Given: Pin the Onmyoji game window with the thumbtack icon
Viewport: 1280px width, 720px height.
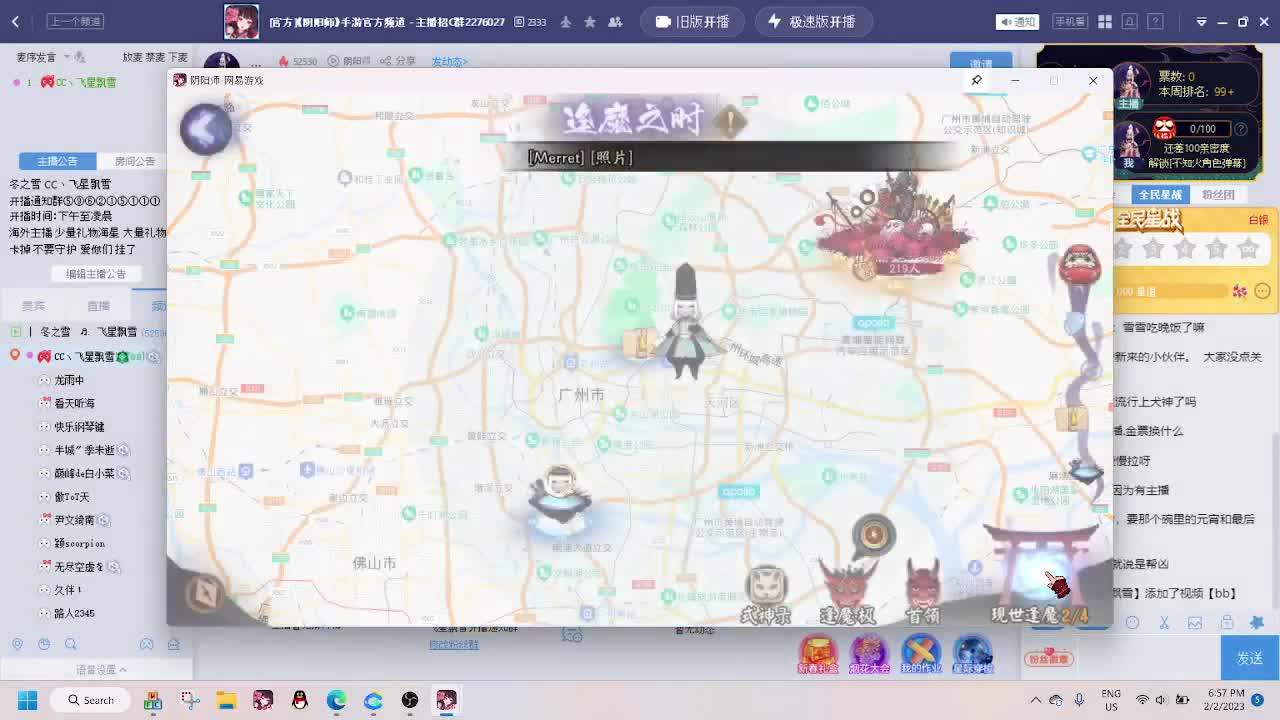Looking at the screenshot, I should (976, 79).
